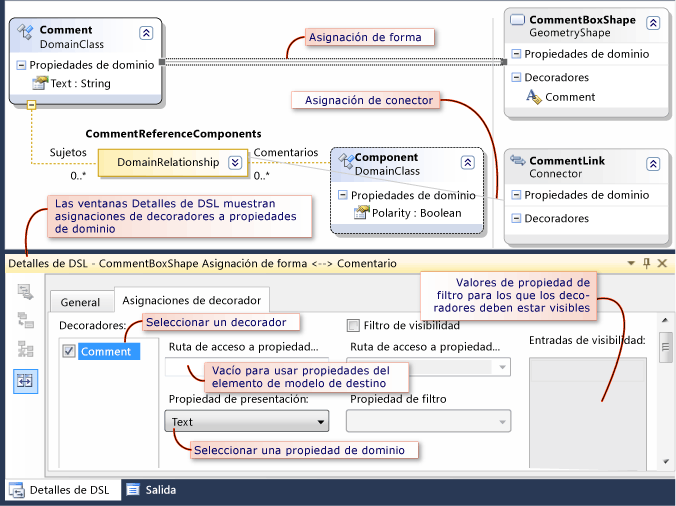Click the Detalles de DSL tab icon
Screen dimensions: 676x506
coord(17,490)
